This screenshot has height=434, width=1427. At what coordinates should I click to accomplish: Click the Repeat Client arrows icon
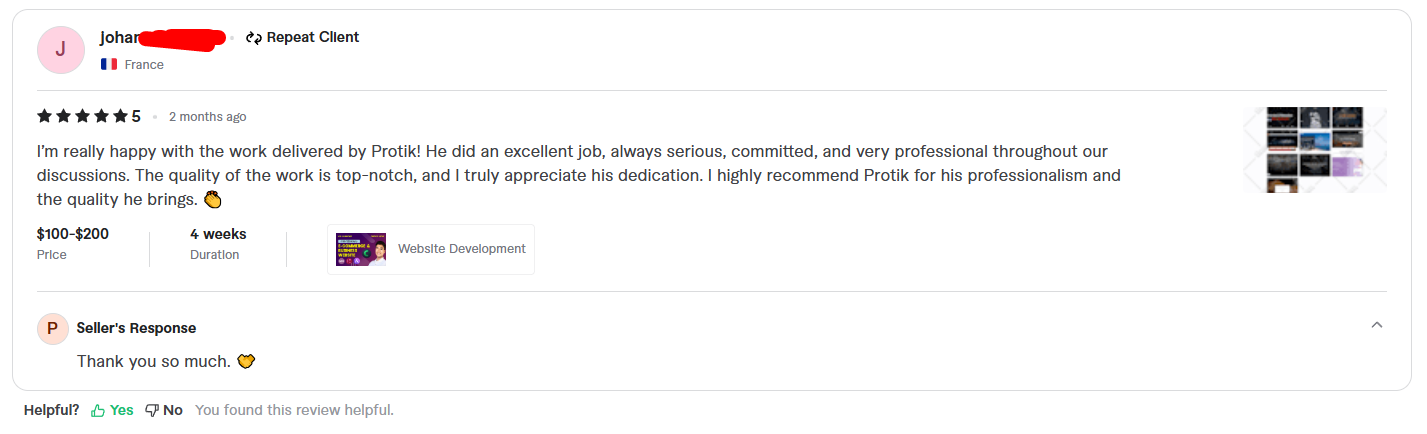coord(254,38)
